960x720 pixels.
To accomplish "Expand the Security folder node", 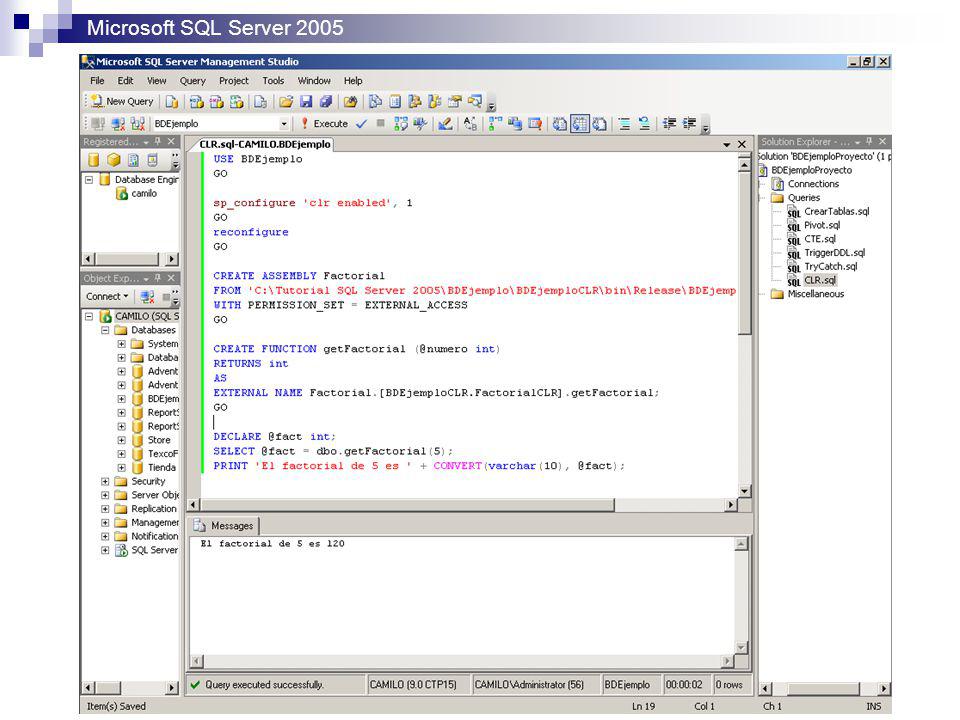I will point(105,481).
